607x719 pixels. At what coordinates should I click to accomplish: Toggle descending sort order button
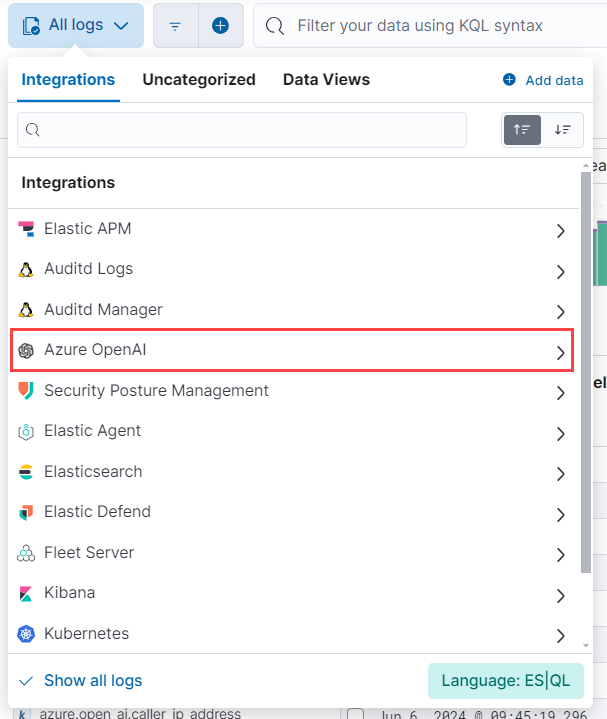coord(563,130)
